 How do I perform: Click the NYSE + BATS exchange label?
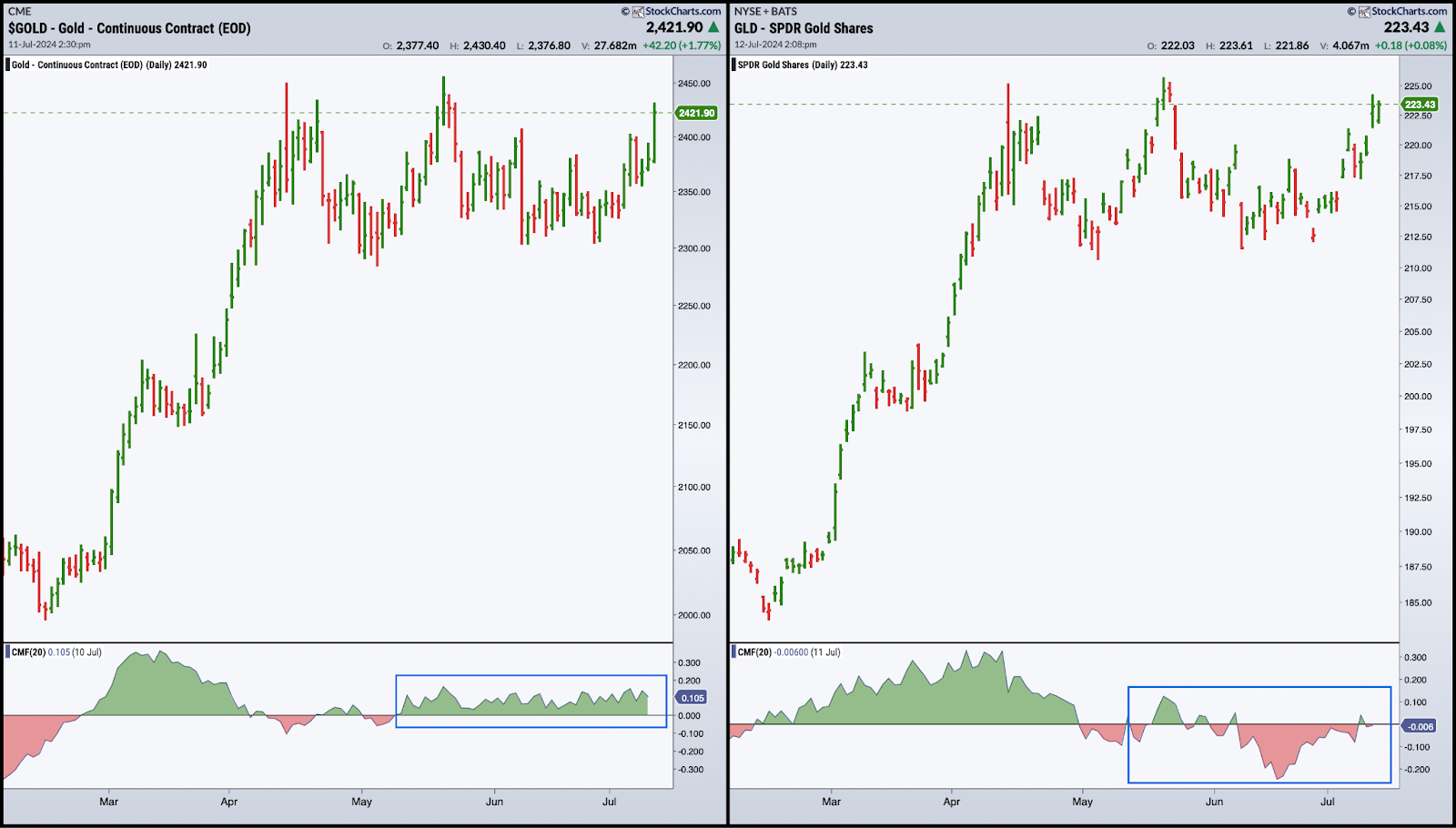pyautogui.click(x=765, y=12)
